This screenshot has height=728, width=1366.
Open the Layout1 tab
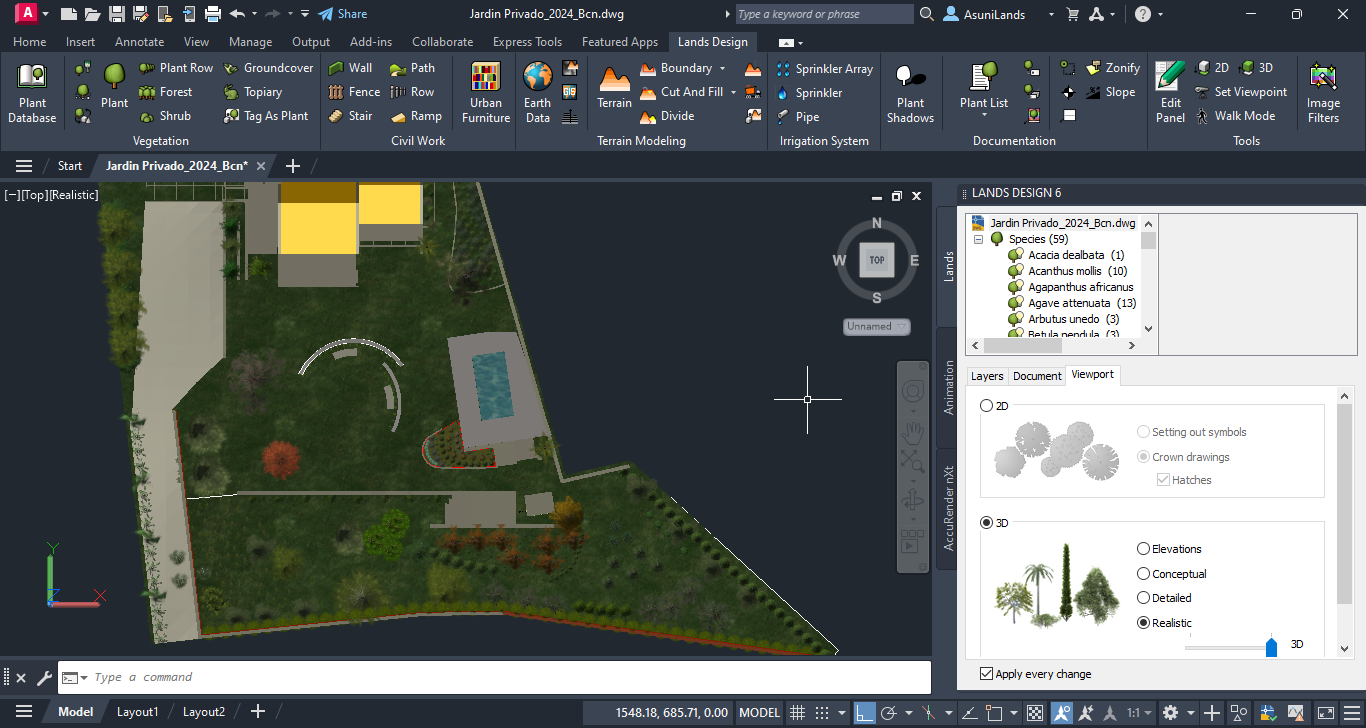(138, 712)
